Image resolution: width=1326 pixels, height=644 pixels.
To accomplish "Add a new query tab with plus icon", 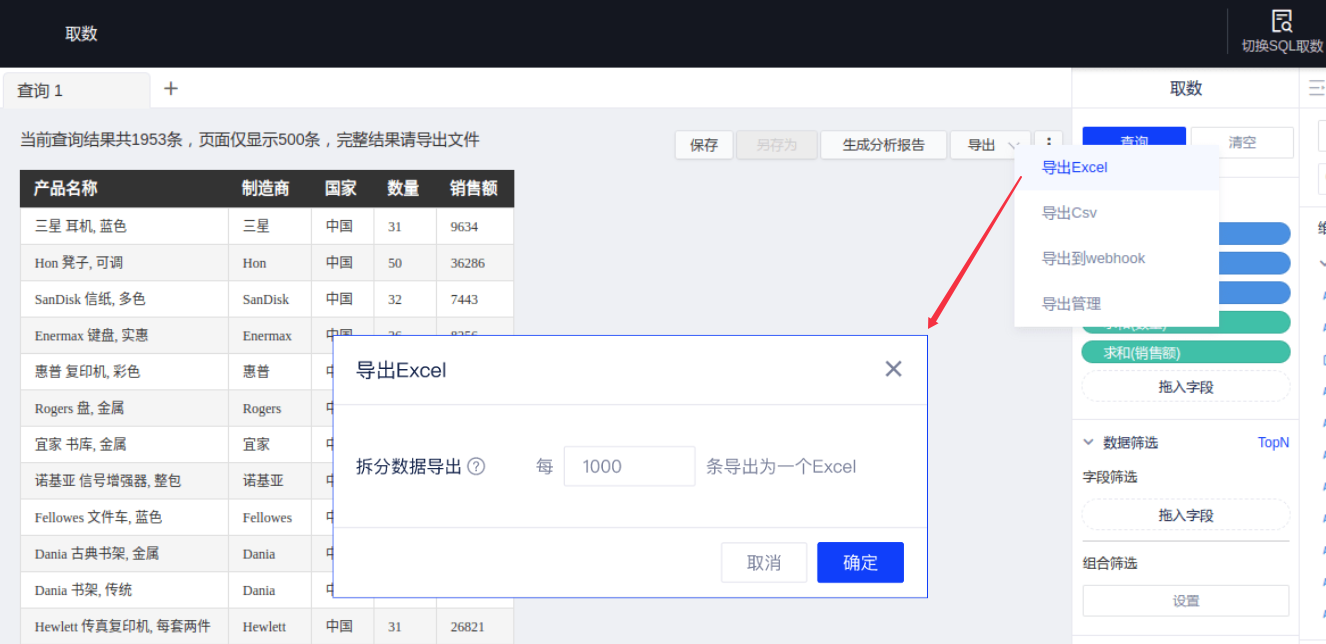I will click(171, 89).
